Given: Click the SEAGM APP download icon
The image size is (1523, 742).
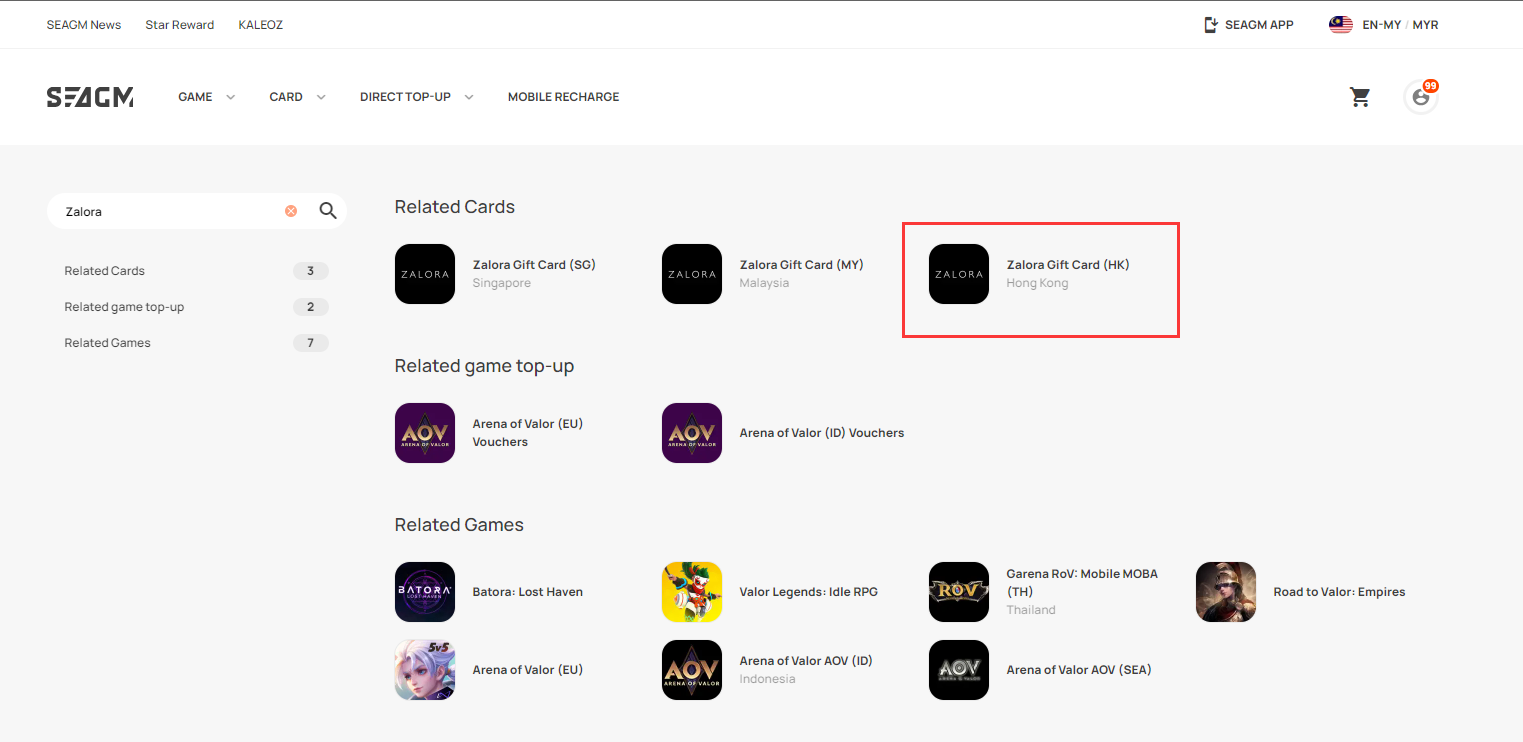Looking at the screenshot, I should pos(1211,25).
